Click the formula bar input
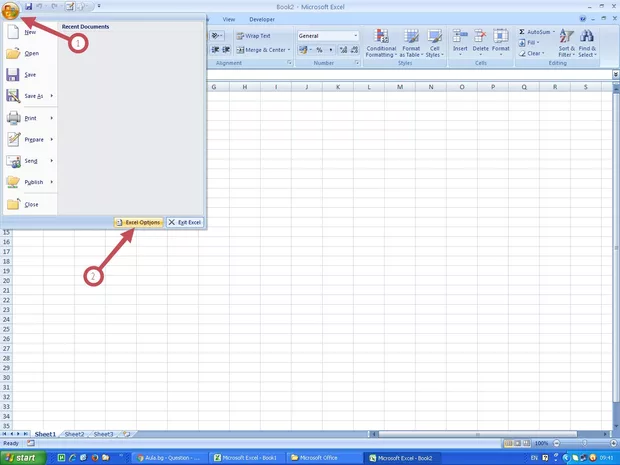Viewport: 620px width, 465px height. [x=409, y=75]
